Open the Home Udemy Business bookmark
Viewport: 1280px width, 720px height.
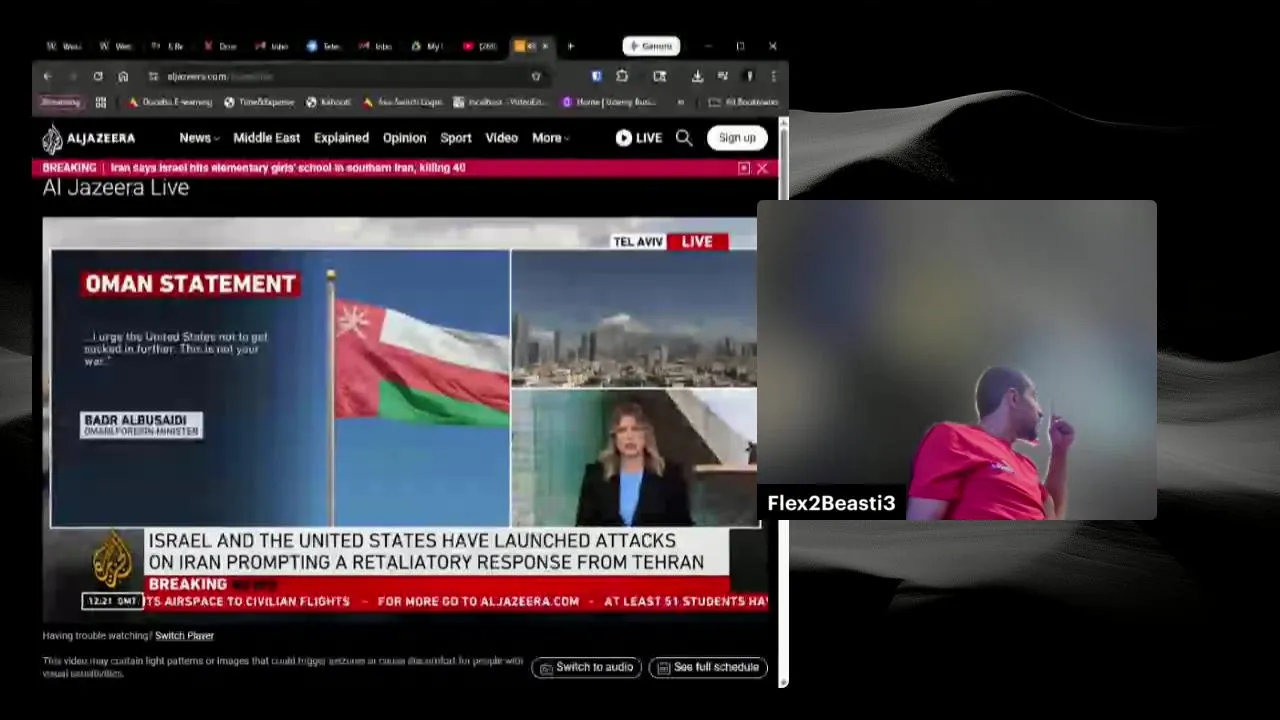tap(609, 102)
